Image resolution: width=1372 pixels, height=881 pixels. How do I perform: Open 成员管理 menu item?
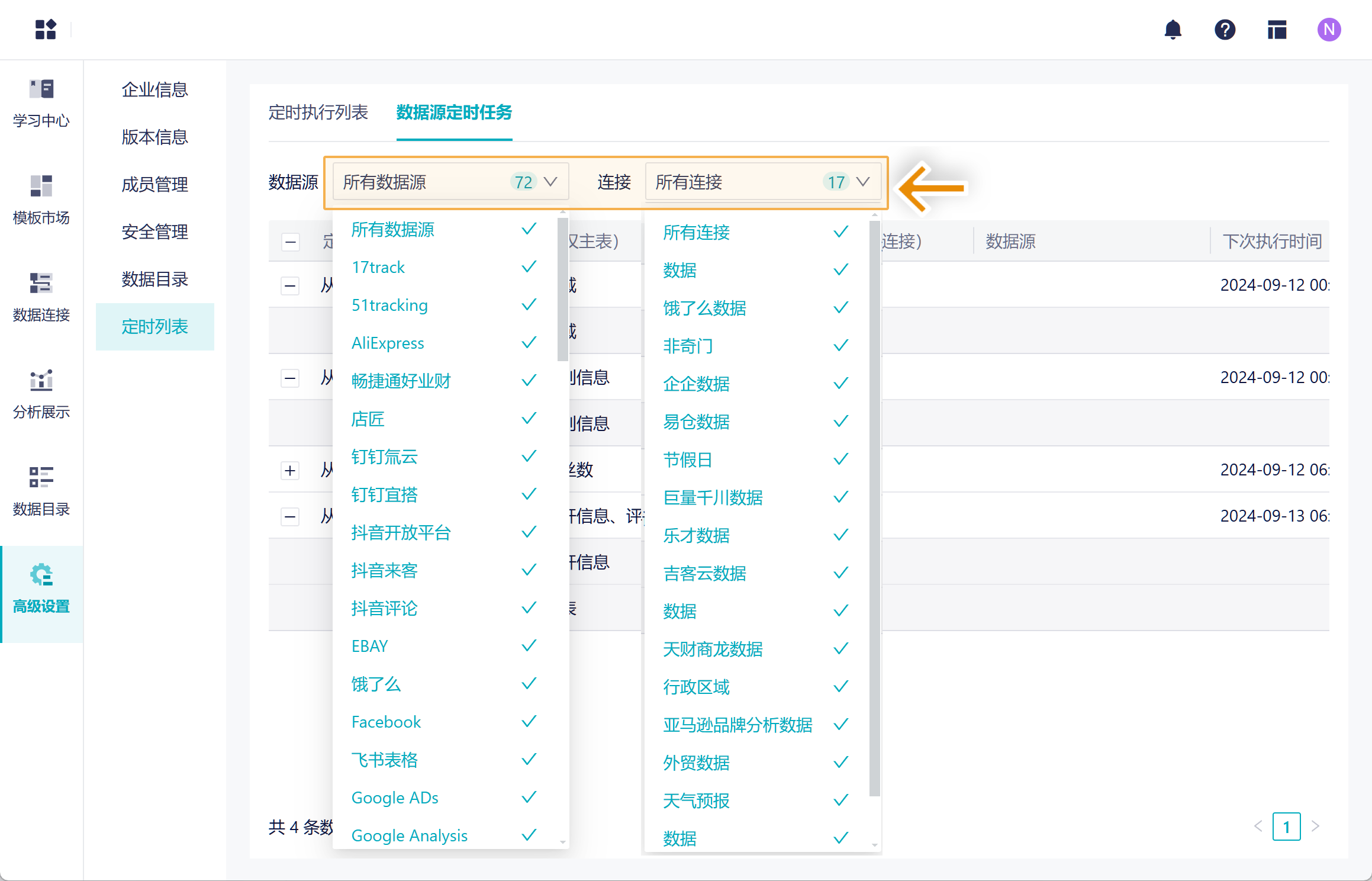[154, 185]
